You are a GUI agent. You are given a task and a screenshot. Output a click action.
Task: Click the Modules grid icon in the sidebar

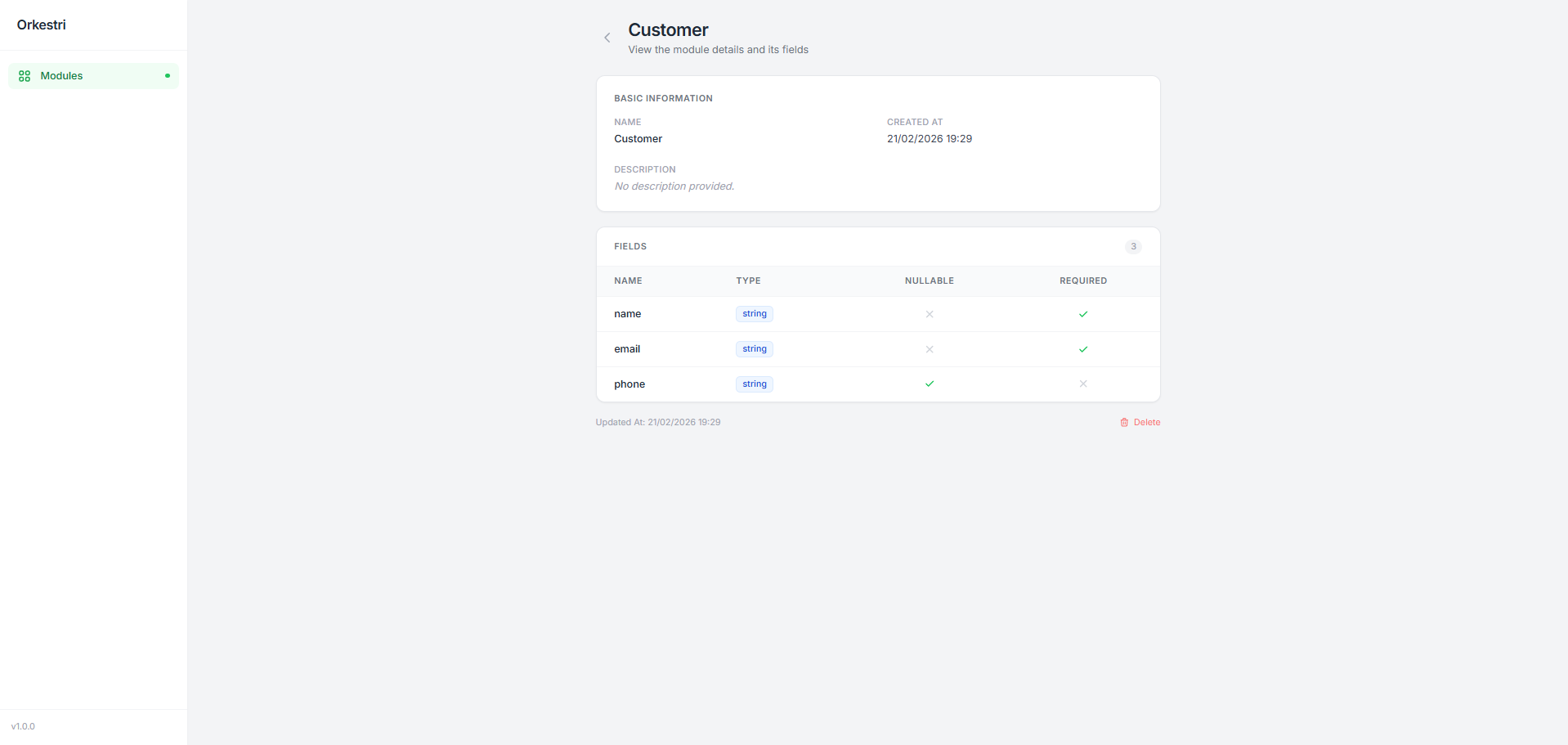pyautogui.click(x=23, y=75)
